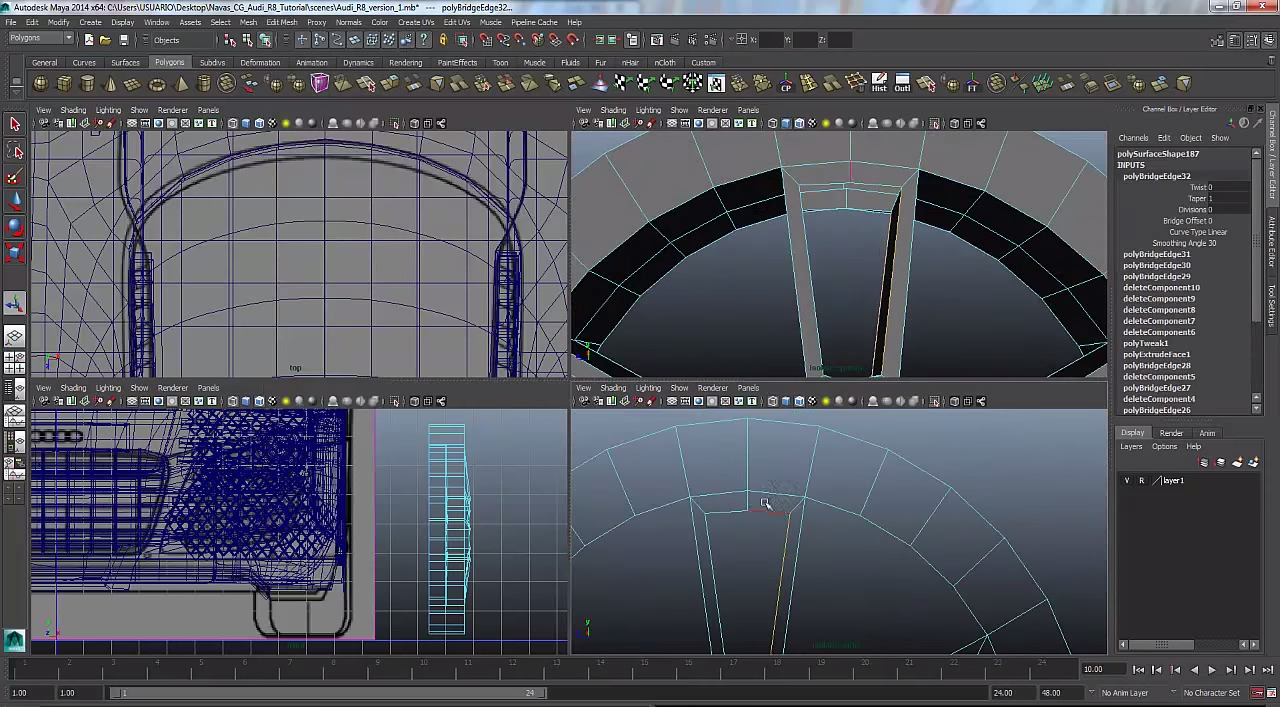Toggle visibility V of layer1
The width and height of the screenshot is (1280, 707).
coord(1127,481)
